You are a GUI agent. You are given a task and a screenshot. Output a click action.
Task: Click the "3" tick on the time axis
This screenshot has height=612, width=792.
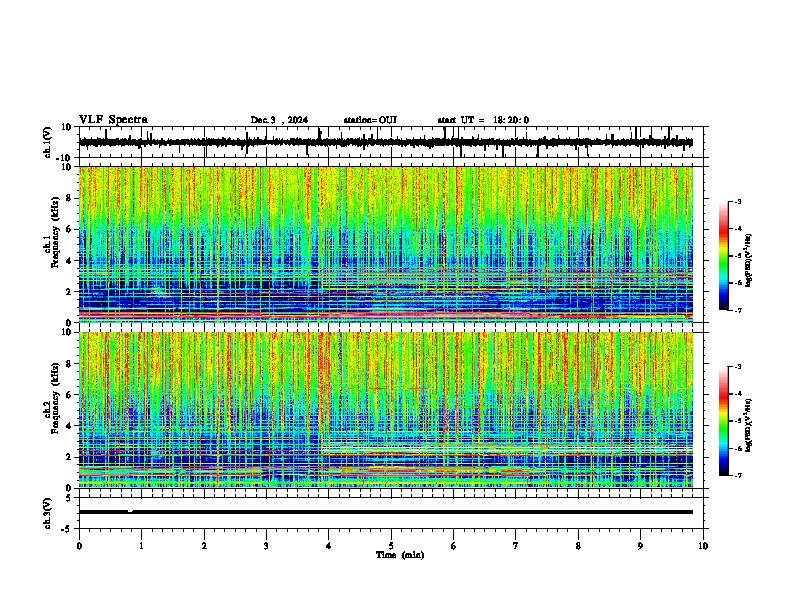click(266, 546)
